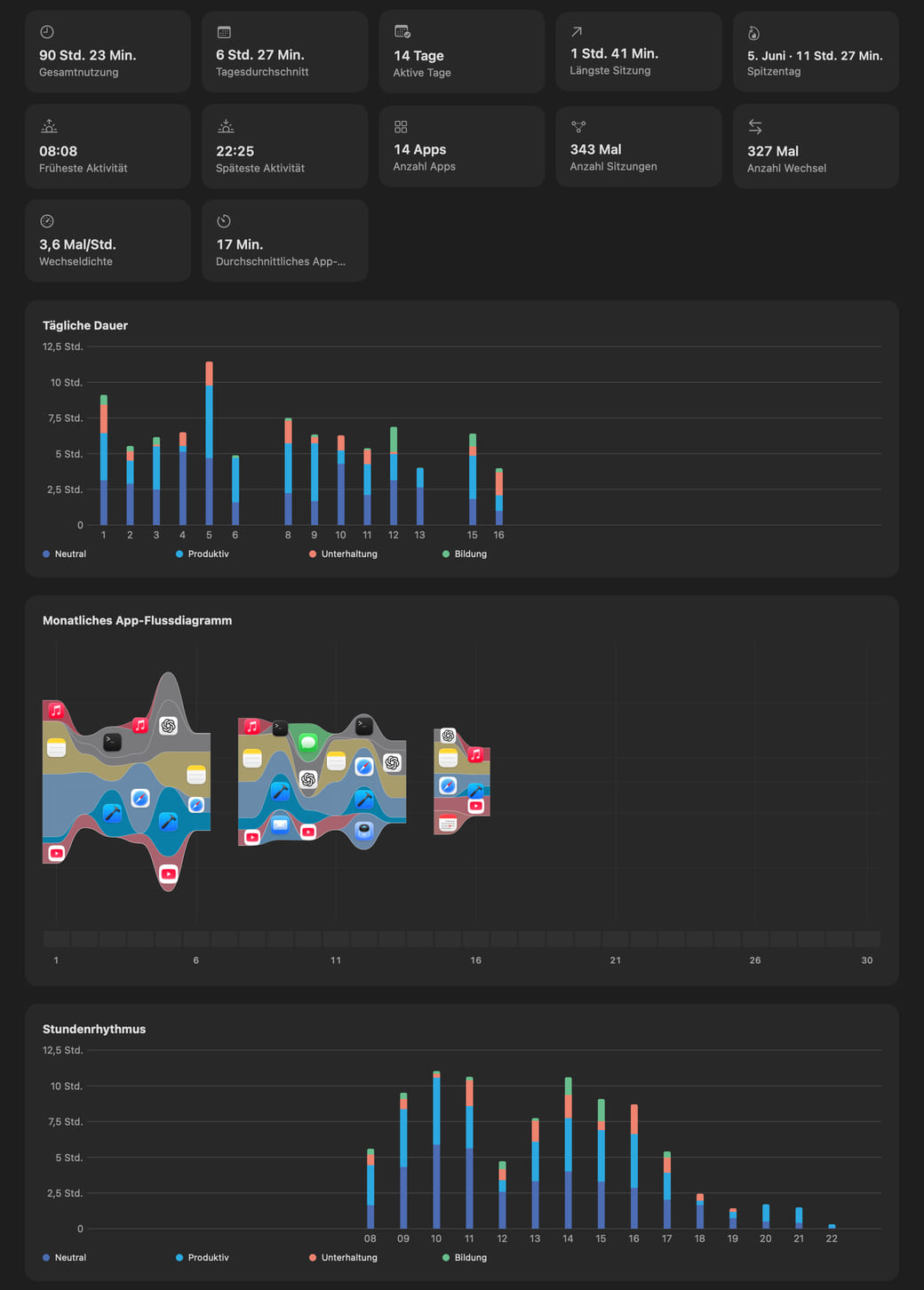Select the day 1 bar in Tägliche Dauer
This screenshot has height=1290, width=924.
coord(104,460)
